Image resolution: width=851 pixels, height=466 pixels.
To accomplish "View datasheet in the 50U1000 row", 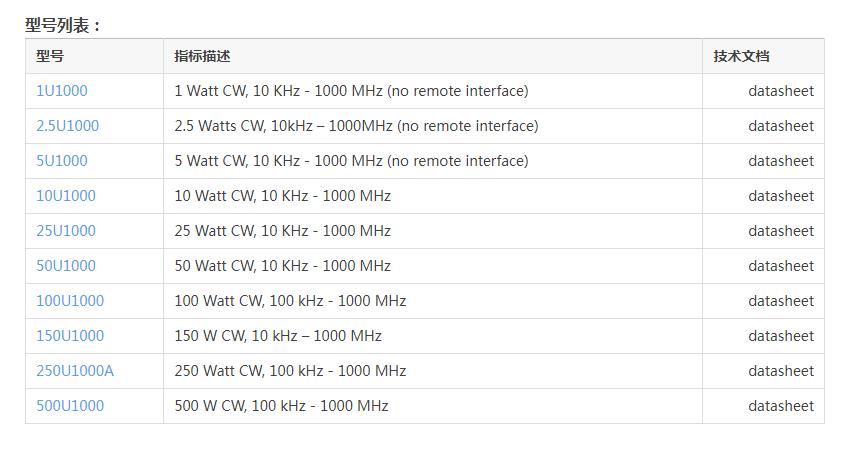I will pos(781,266).
